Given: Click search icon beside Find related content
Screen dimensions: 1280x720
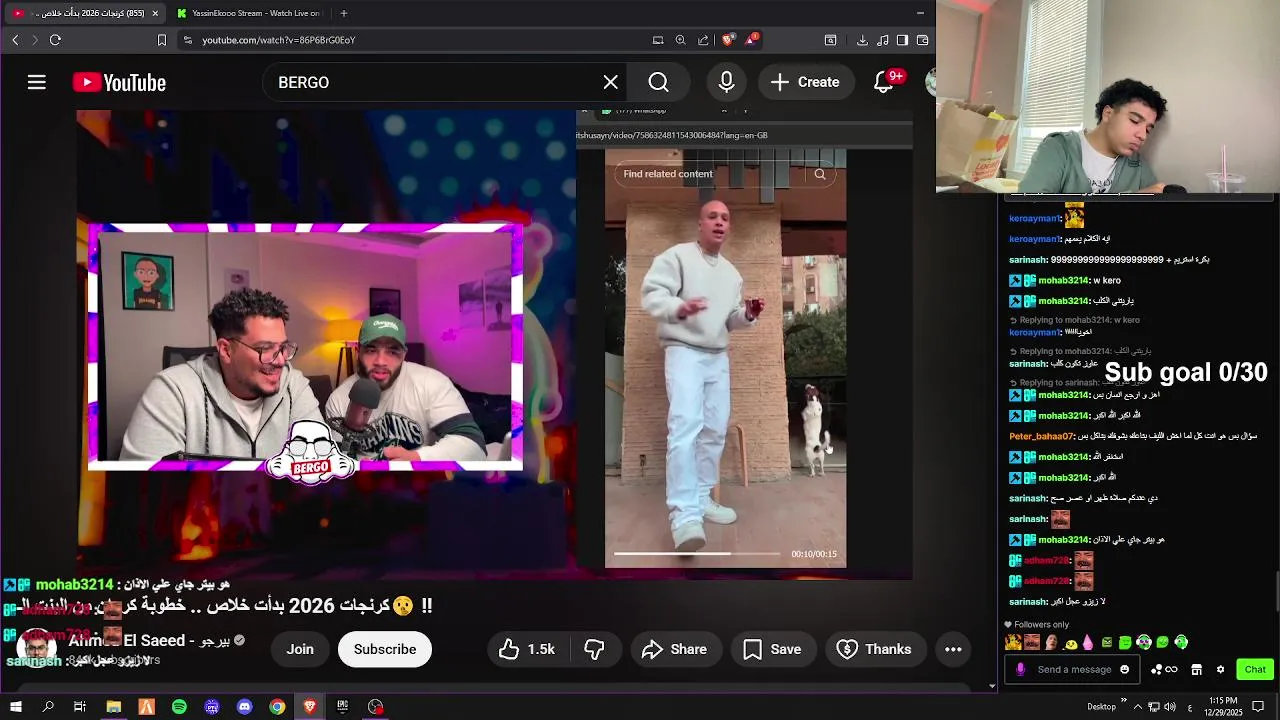Looking at the screenshot, I should tap(820, 174).
